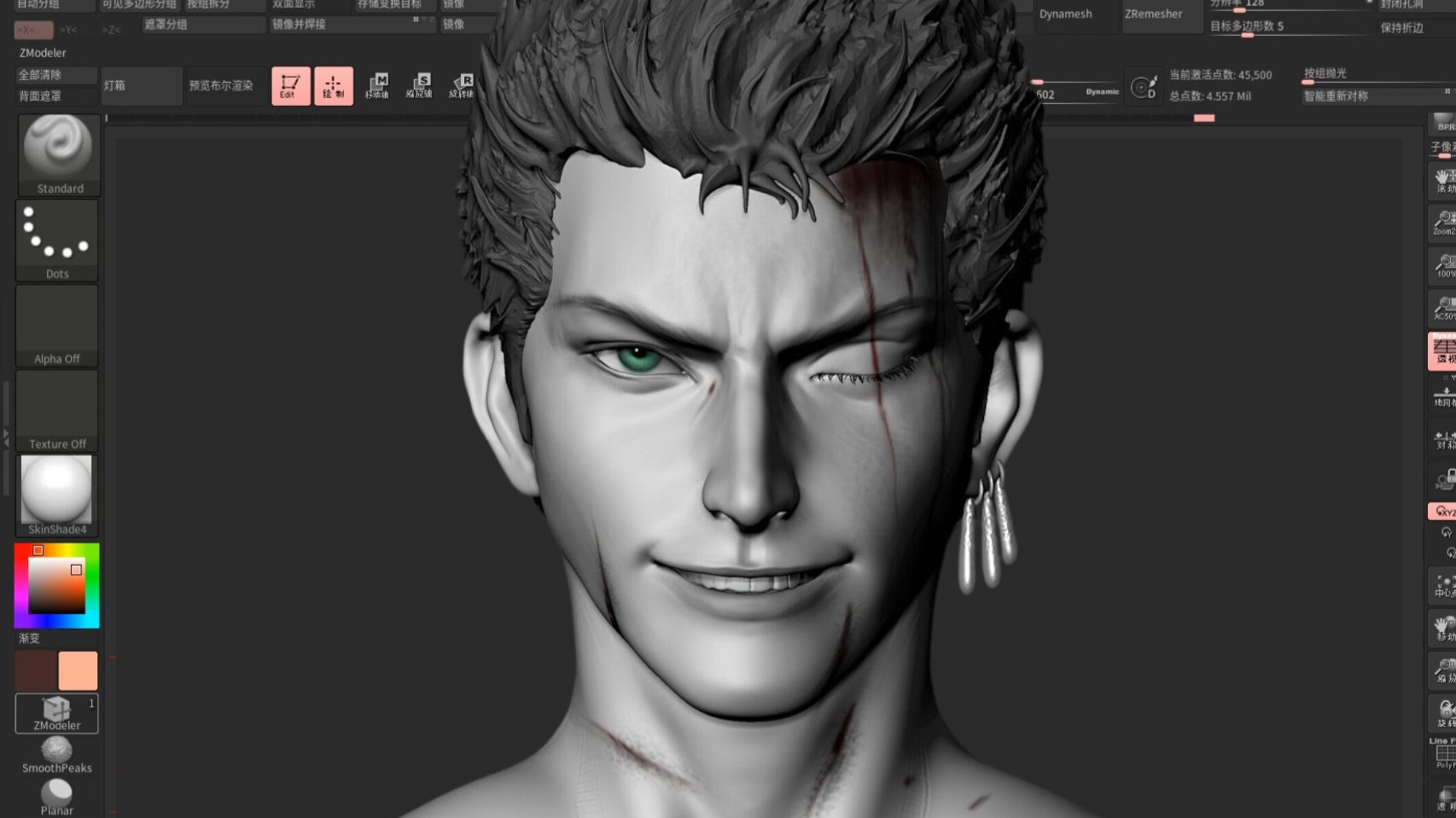Activate the Move (M) gizmo tool
The width and height of the screenshot is (1456, 818).
pyautogui.click(x=376, y=86)
